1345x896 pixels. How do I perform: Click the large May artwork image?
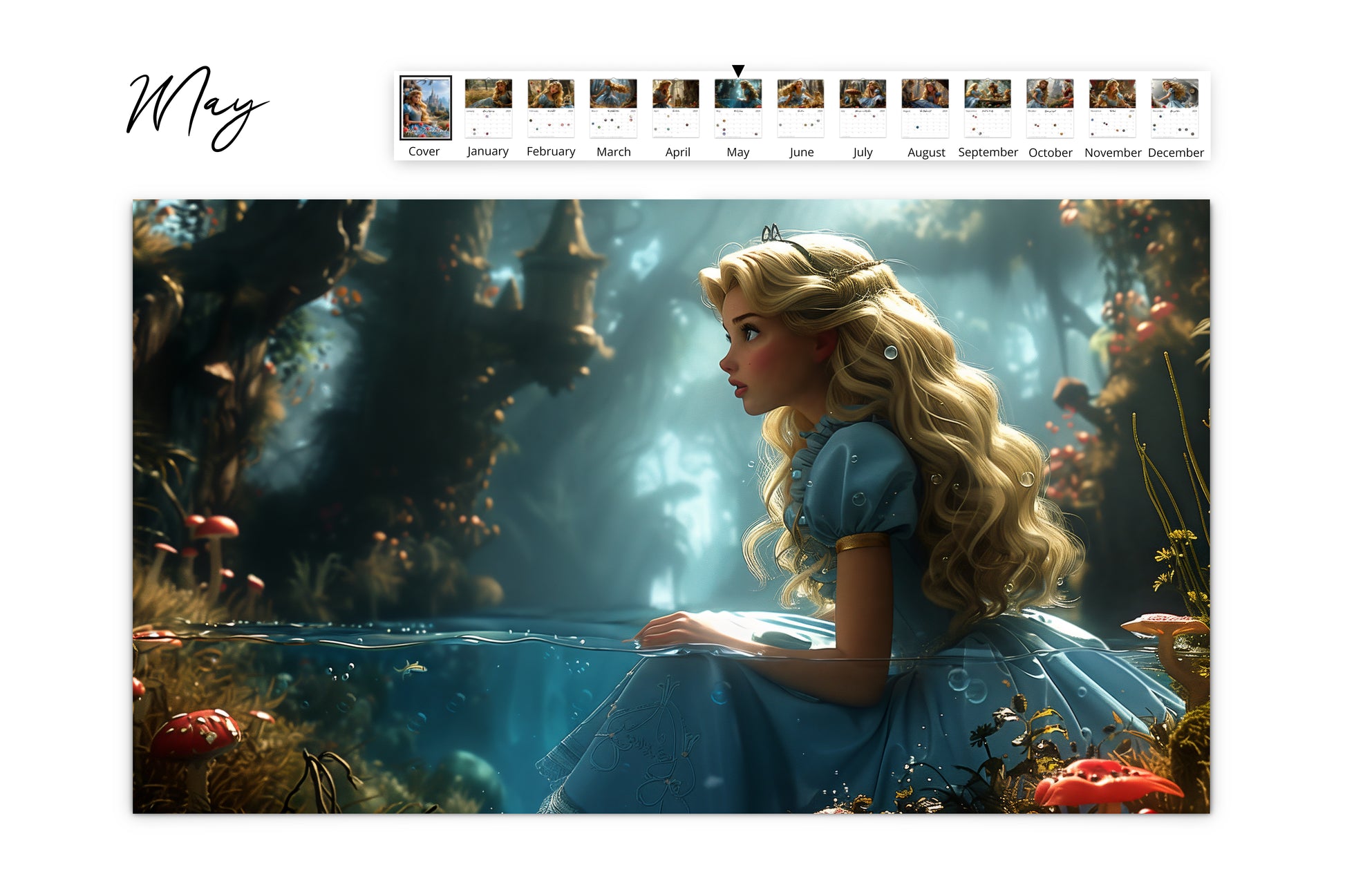click(x=671, y=506)
